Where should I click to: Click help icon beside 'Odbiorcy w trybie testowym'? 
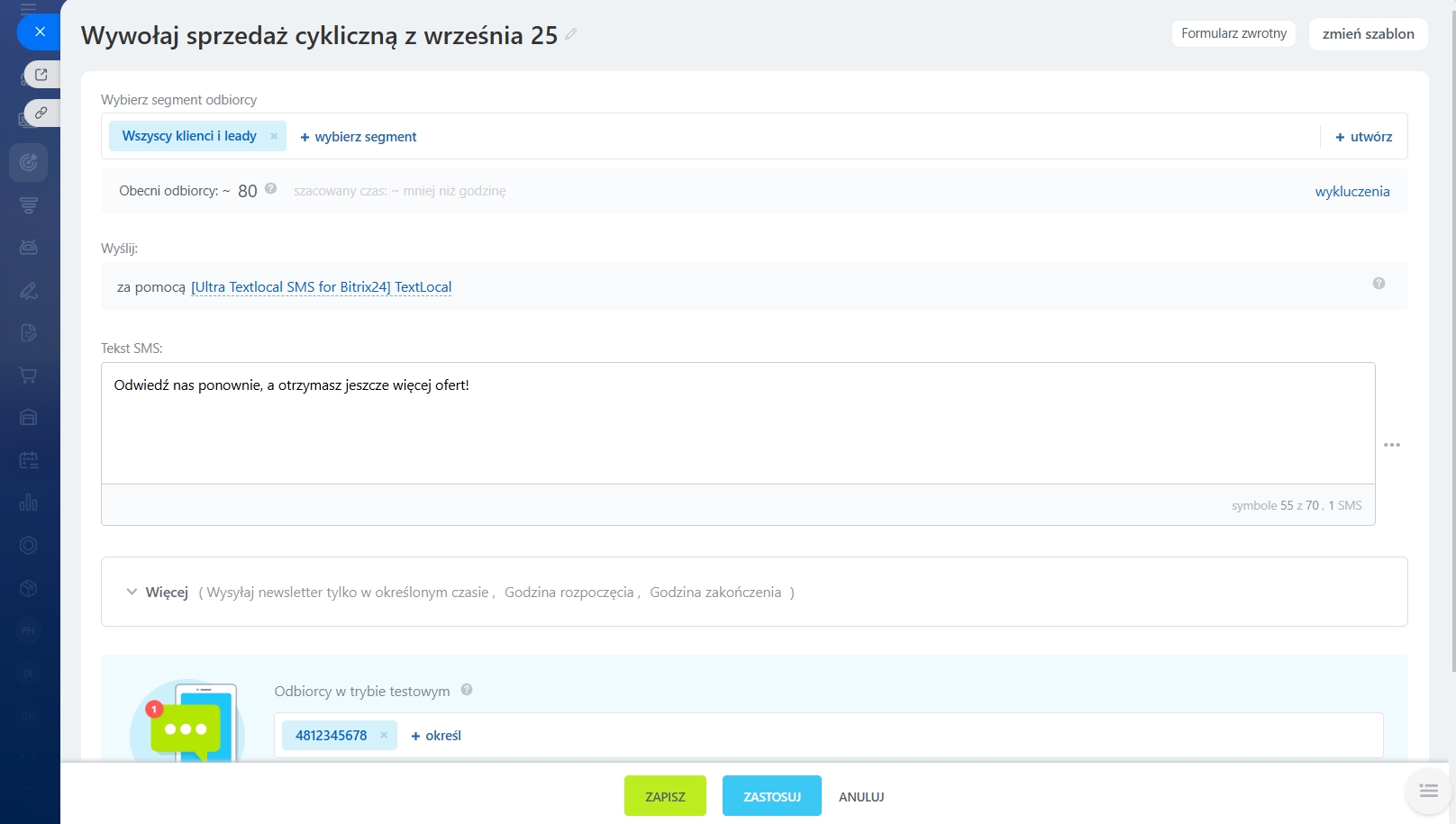pos(467,690)
